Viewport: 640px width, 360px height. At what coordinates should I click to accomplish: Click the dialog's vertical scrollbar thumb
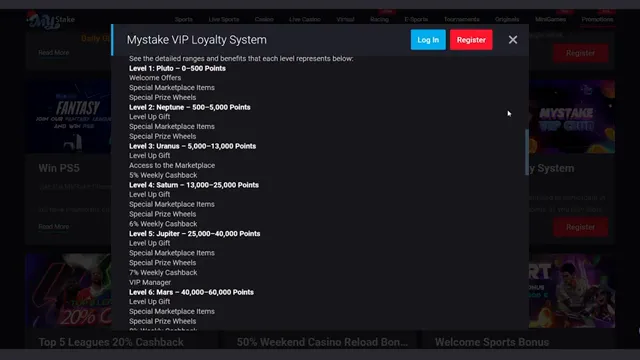pyautogui.click(x=527, y=152)
